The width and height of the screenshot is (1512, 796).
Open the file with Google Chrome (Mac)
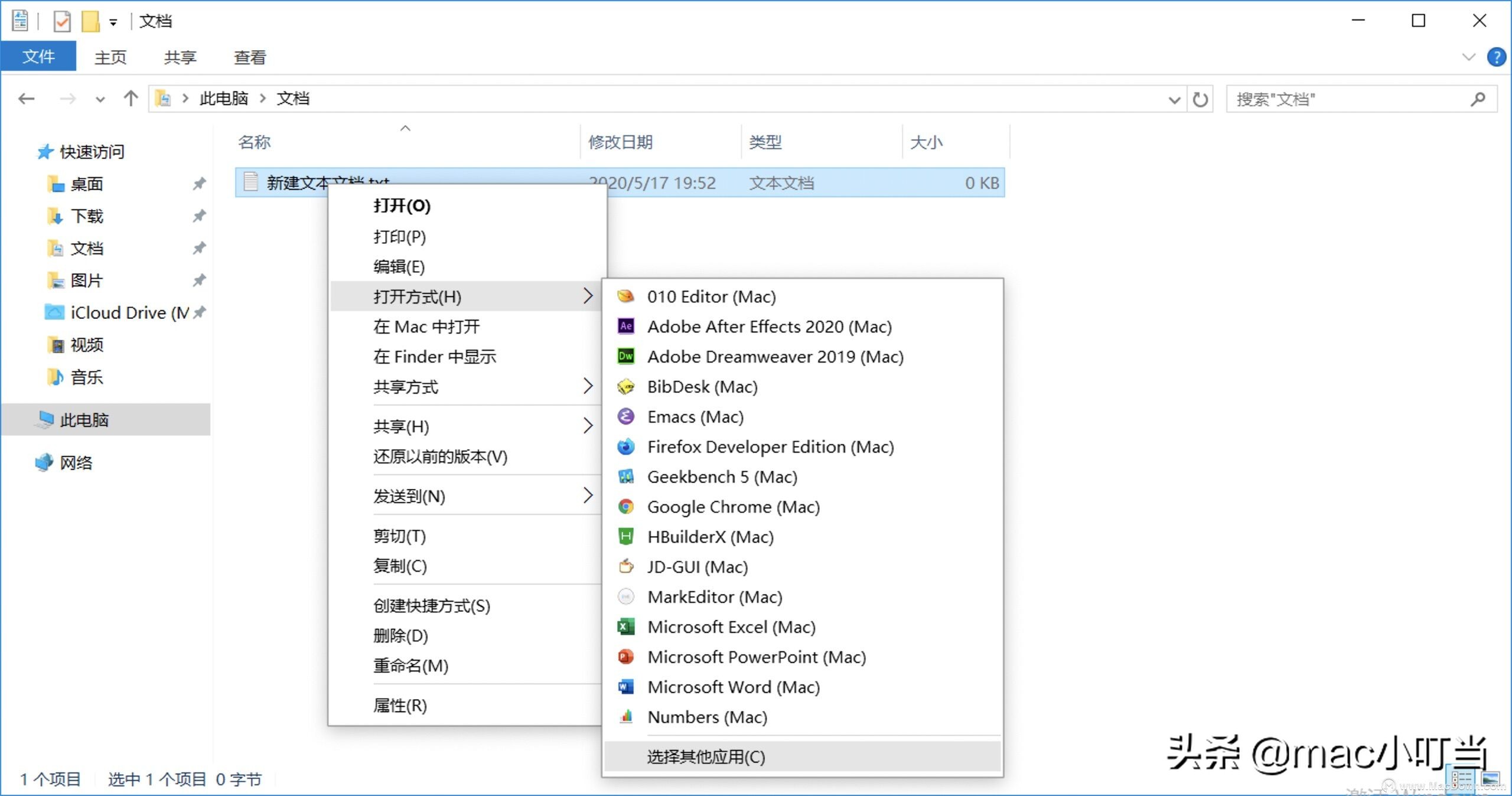click(x=733, y=507)
